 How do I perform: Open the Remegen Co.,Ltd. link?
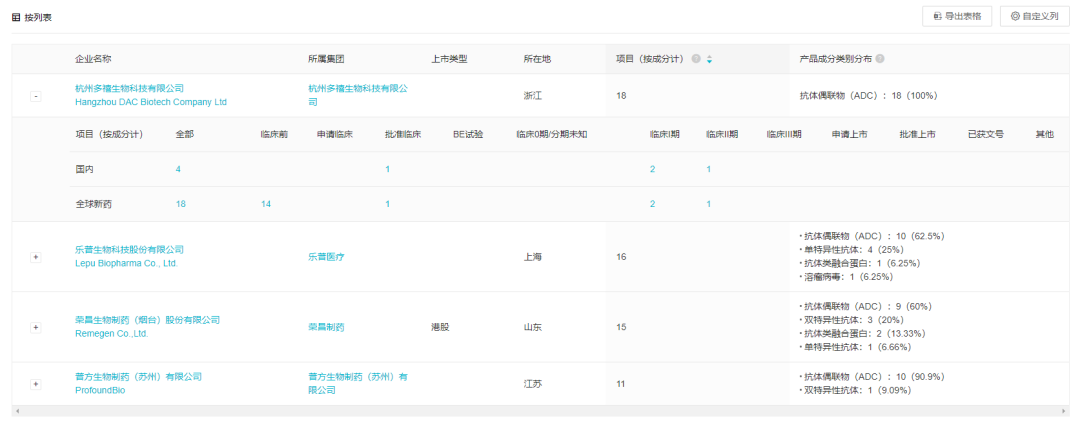112,333
